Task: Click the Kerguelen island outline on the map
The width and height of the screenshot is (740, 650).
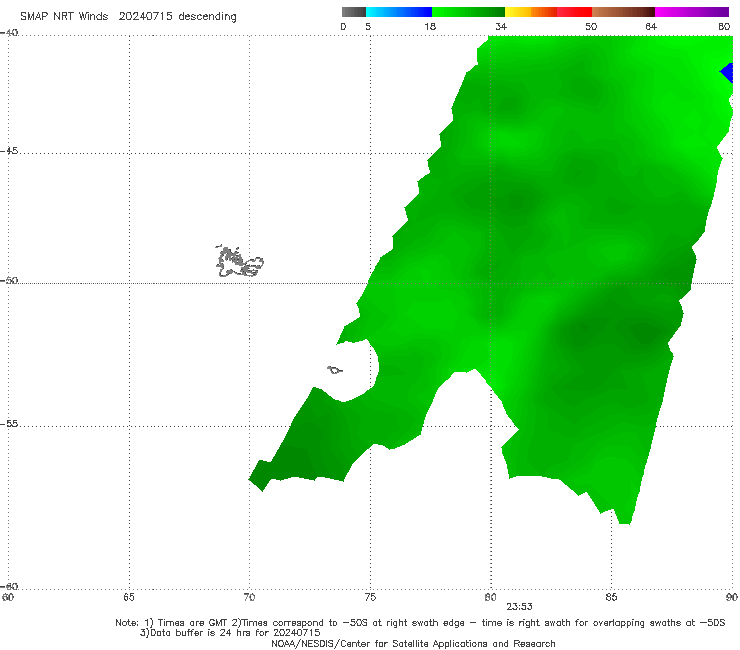Action: (239, 262)
